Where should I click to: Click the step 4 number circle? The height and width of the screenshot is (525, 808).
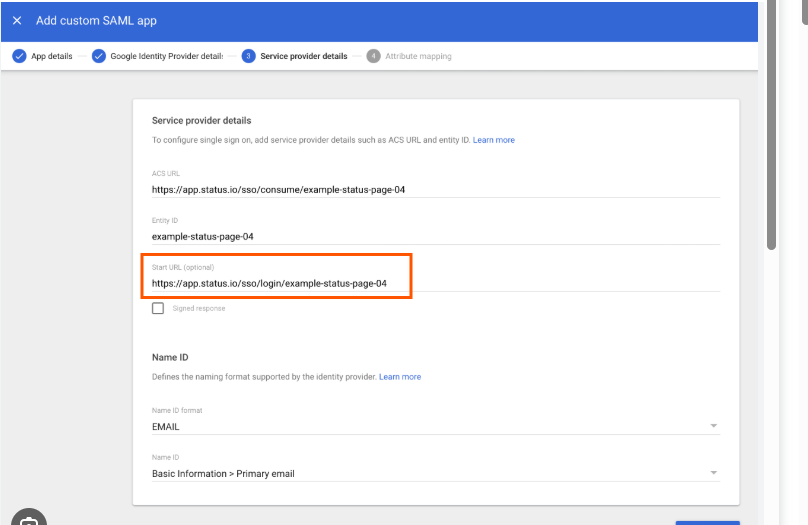coord(373,56)
